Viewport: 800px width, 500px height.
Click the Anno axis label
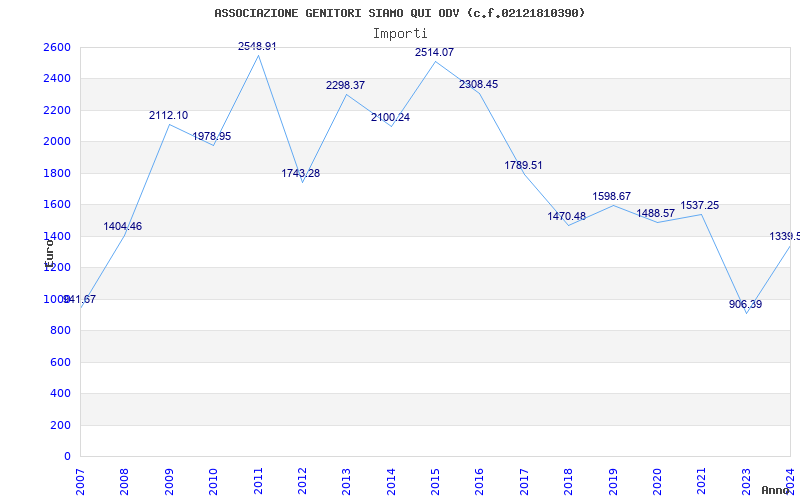[x=774, y=490]
